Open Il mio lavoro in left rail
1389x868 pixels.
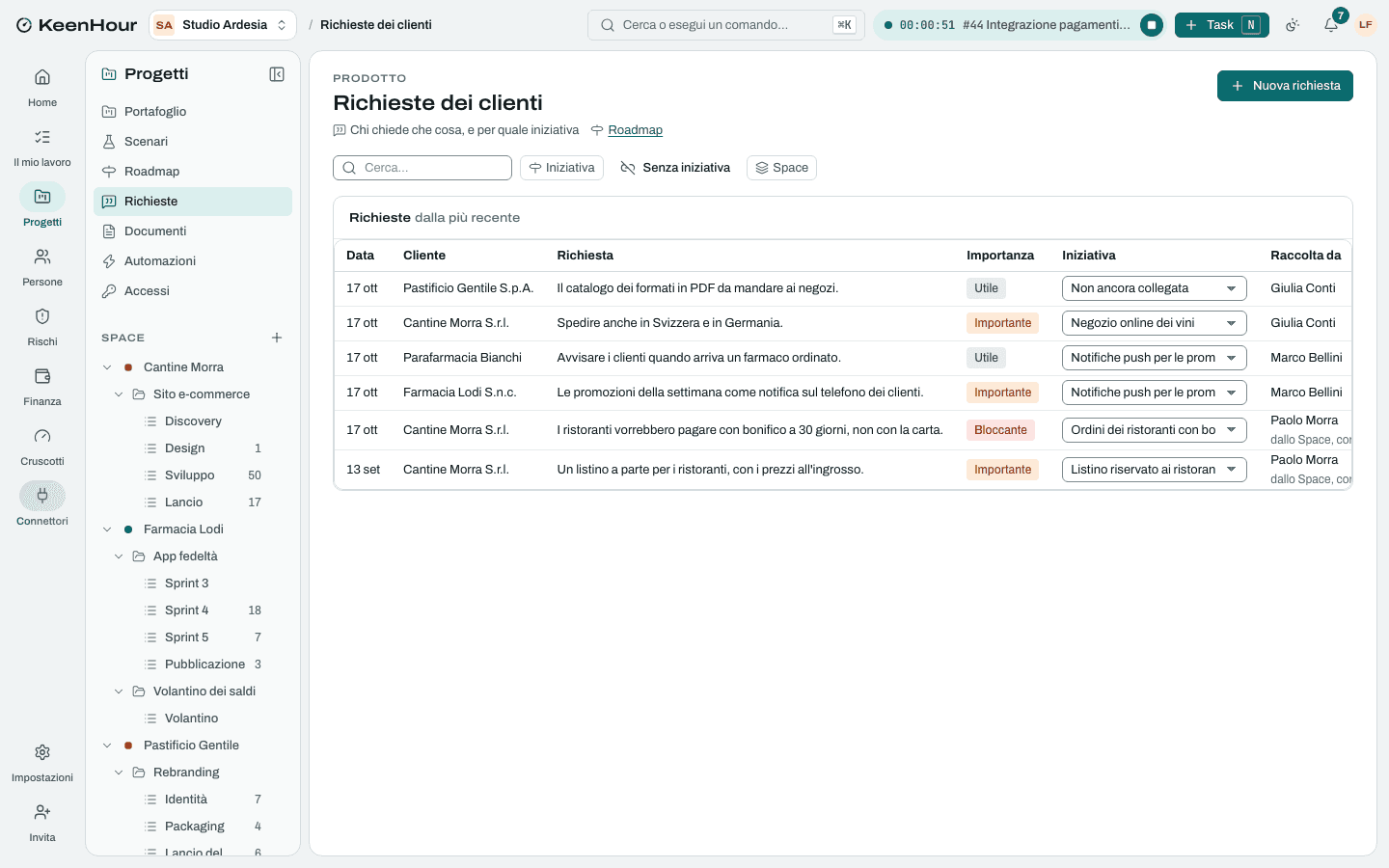point(42,147)
